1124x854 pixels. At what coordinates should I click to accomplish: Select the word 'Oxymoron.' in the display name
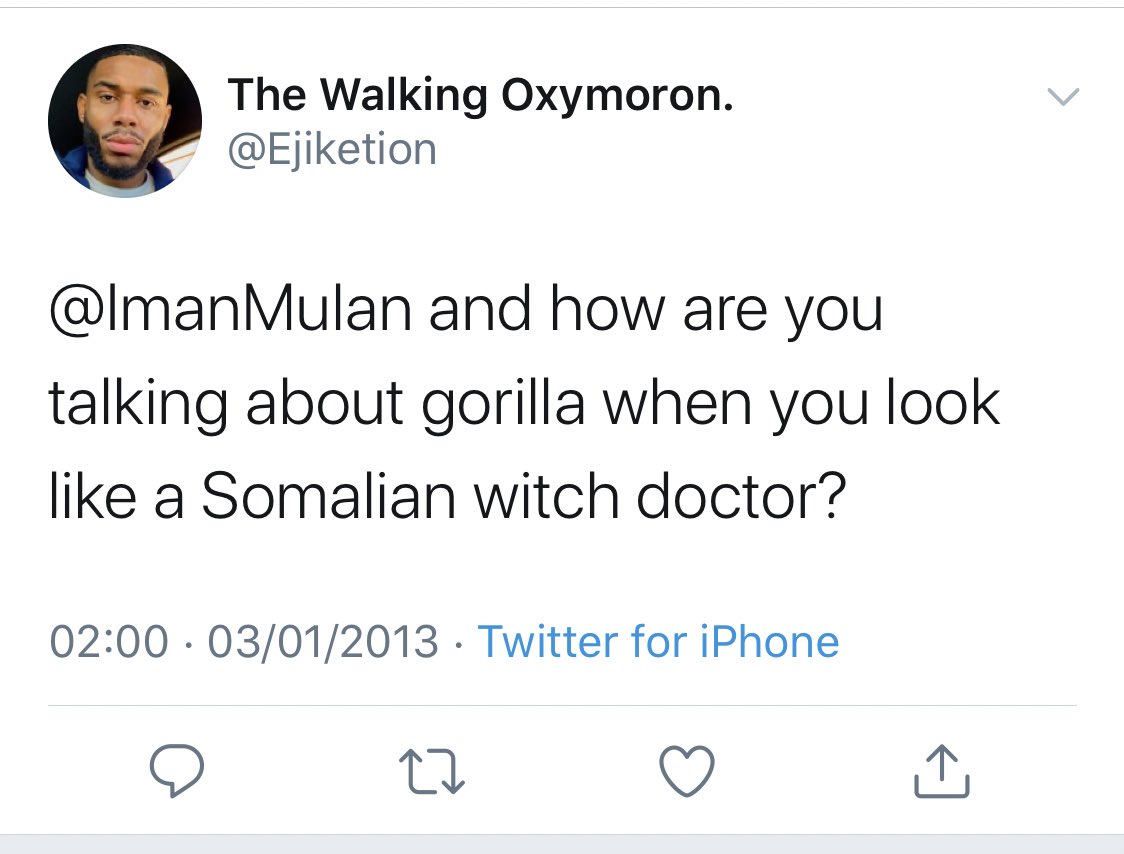[x=617, y=96]
